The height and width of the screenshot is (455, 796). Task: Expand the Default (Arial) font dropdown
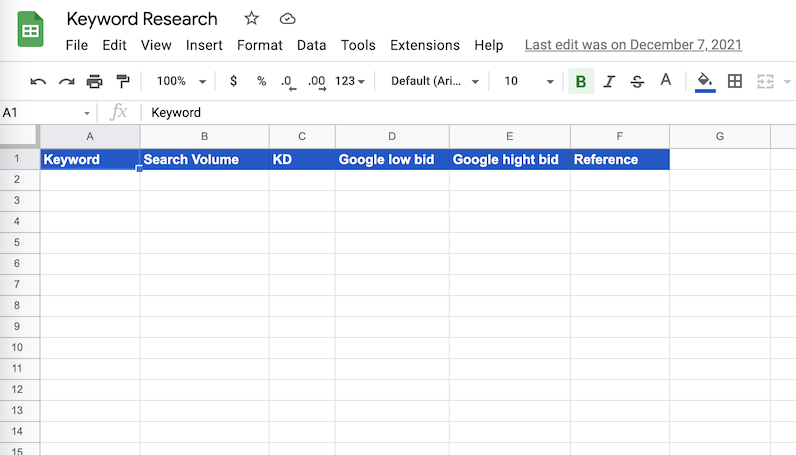pyautogui.click(x=435, y=82)
